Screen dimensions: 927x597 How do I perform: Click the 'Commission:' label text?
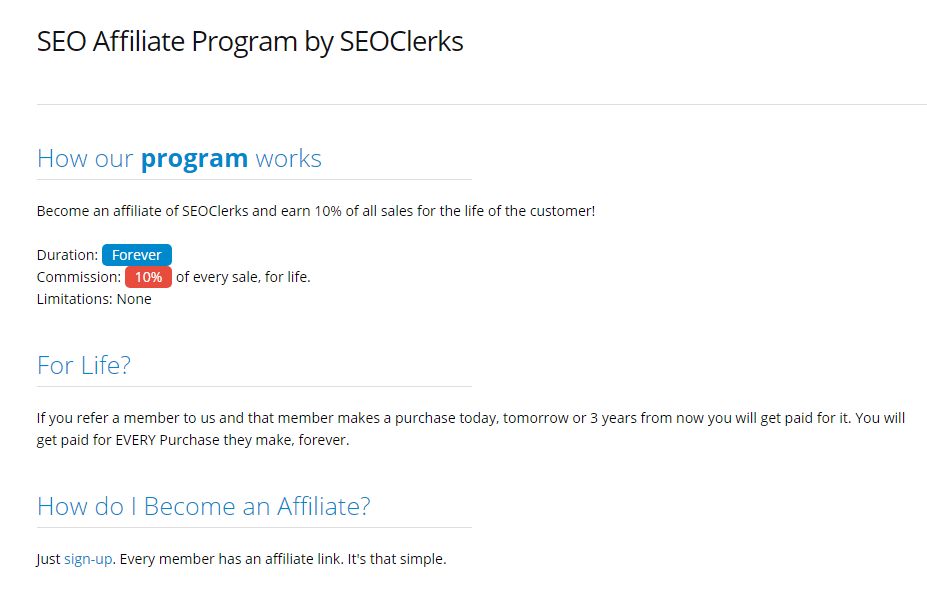[x=79, y=277]
